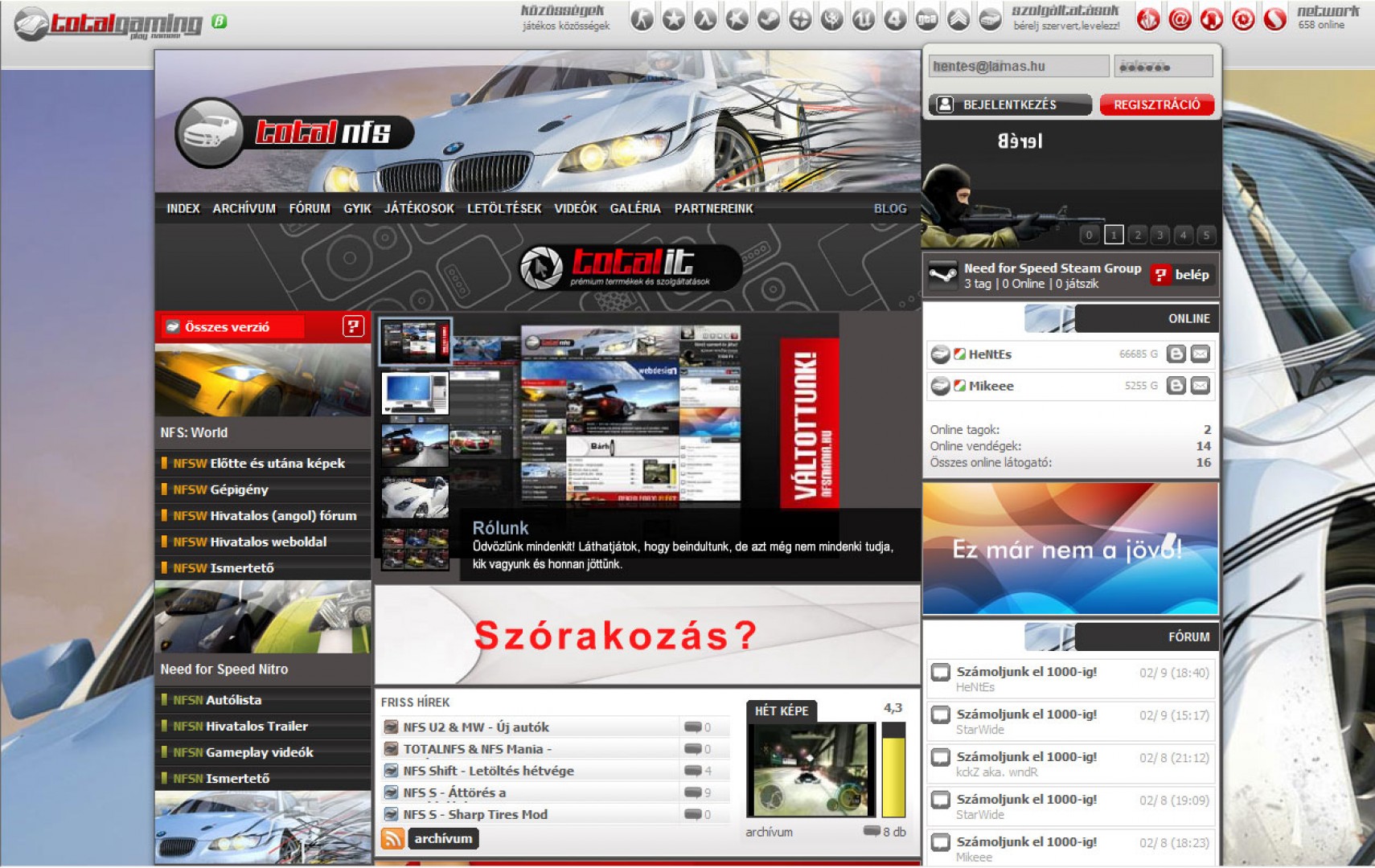Go to INDEX in the navigation bar
The width and height of the screenshot is (1375, 868).
tap(183, 208)
